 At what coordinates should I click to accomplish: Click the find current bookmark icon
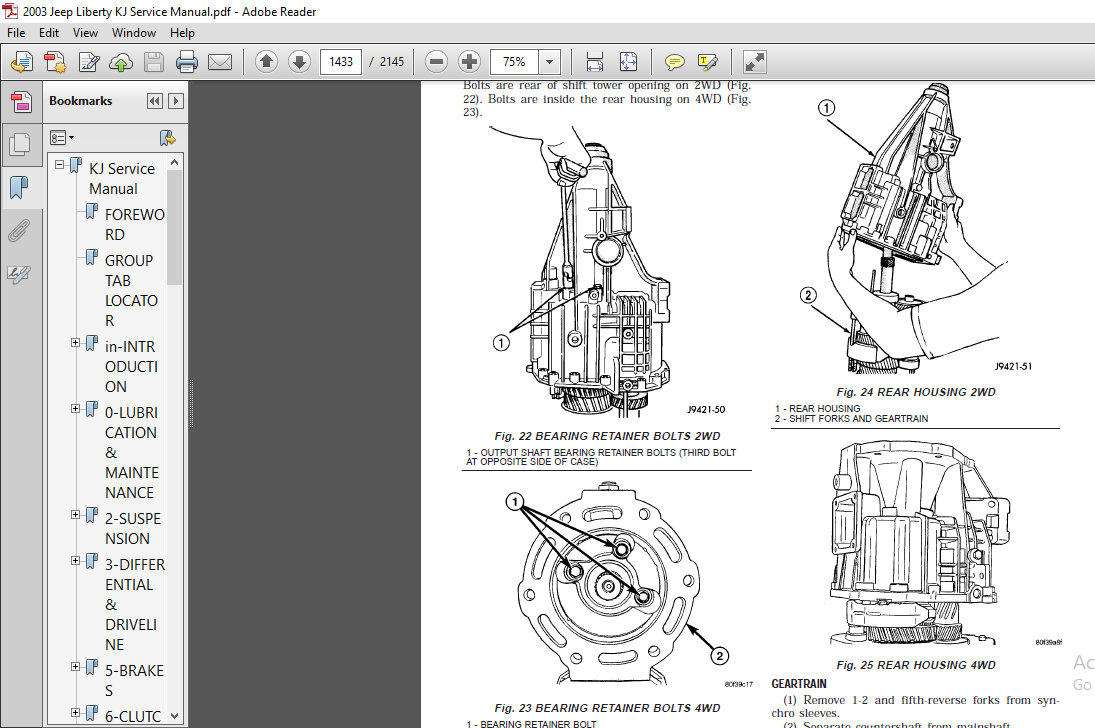pos(167,138)
